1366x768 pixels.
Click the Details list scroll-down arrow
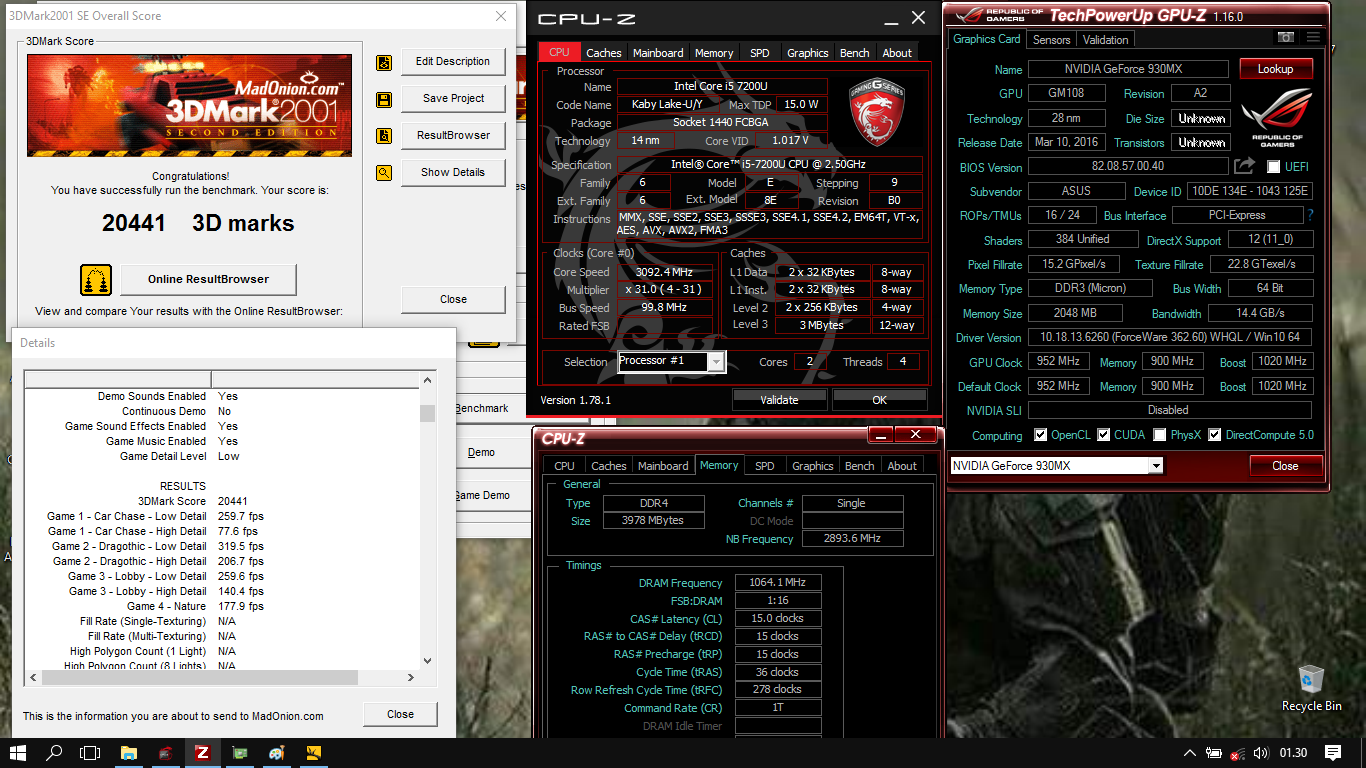[x=428, y=661]
